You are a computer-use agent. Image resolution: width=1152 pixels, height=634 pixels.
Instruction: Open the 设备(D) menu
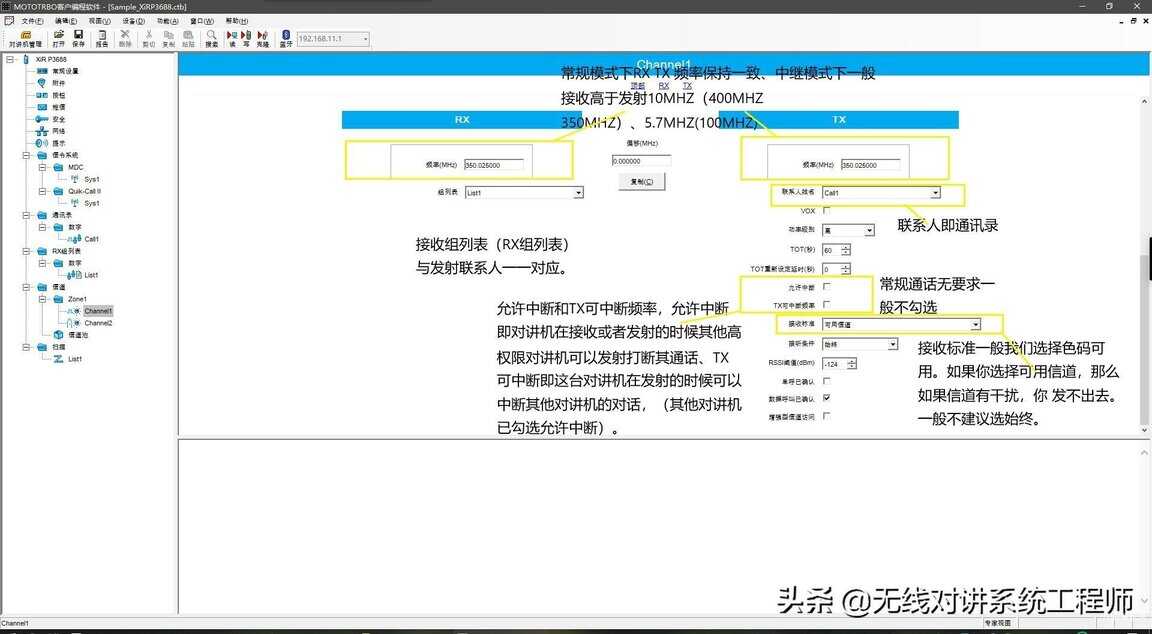133,20
